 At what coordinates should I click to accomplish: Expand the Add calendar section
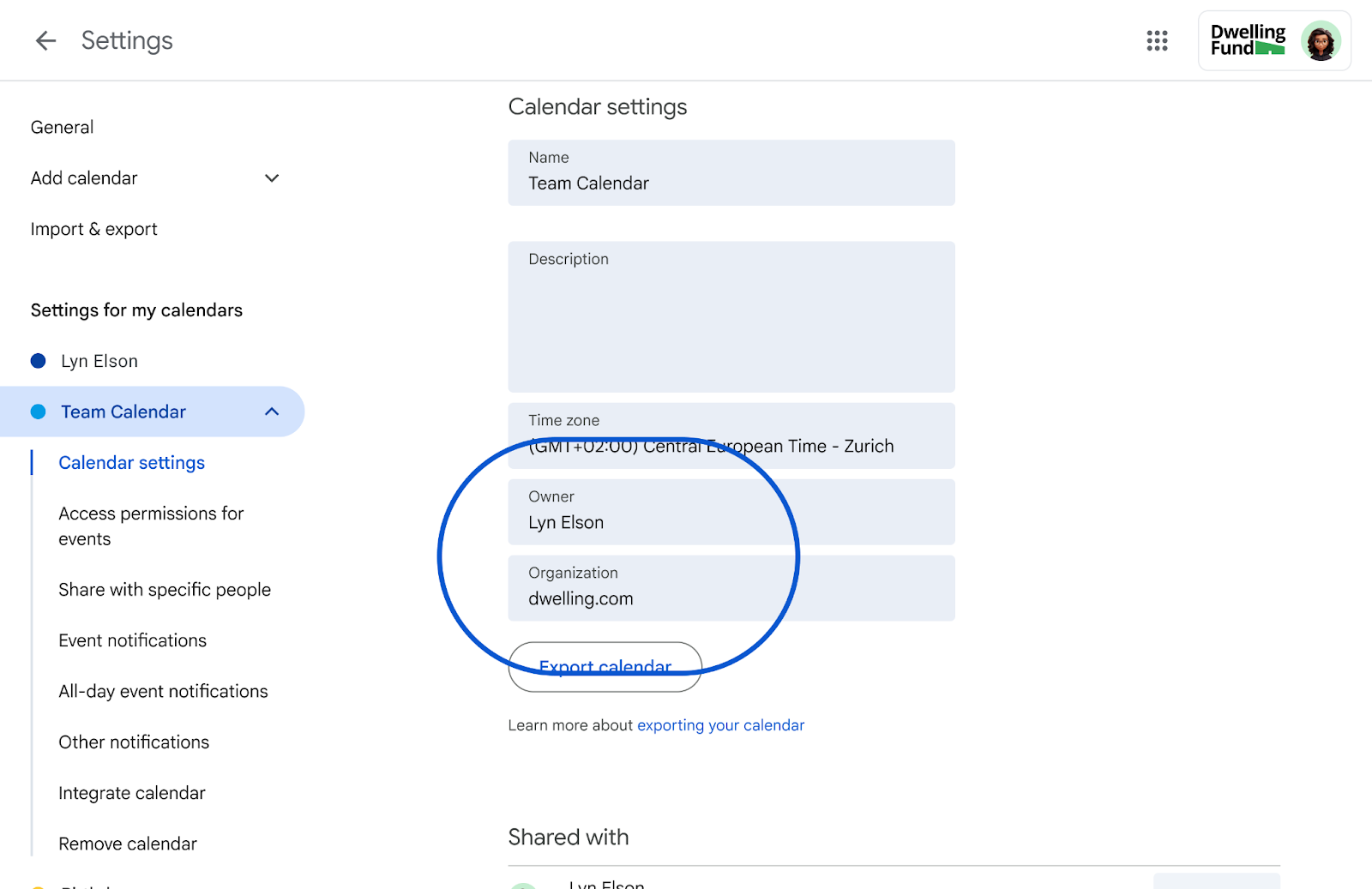[x=271, y=177]
